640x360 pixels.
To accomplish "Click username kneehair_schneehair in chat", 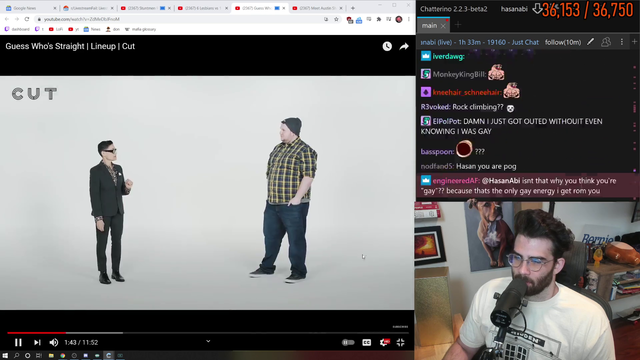I will point(467,92).
